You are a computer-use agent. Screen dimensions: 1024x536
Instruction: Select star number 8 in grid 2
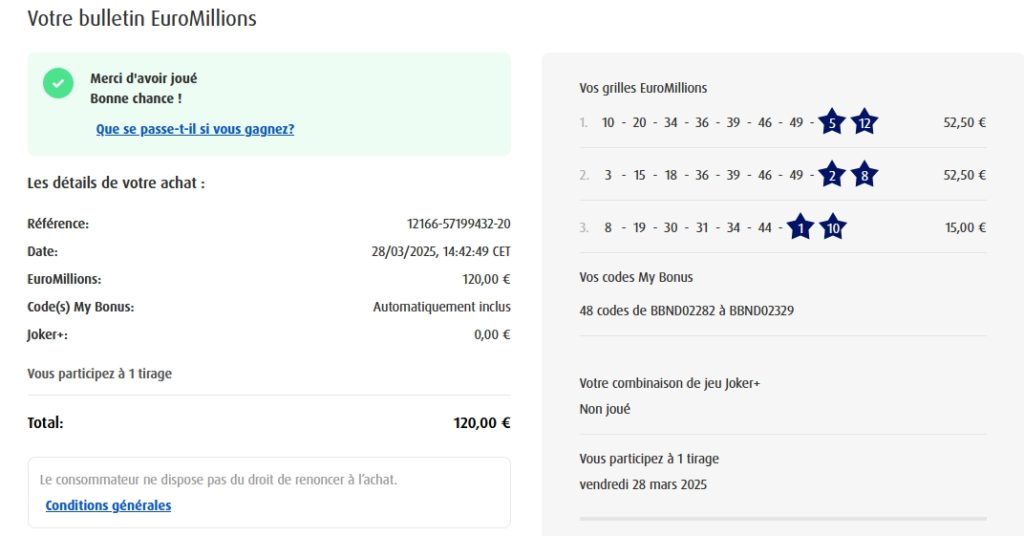(x=865, y=175)
